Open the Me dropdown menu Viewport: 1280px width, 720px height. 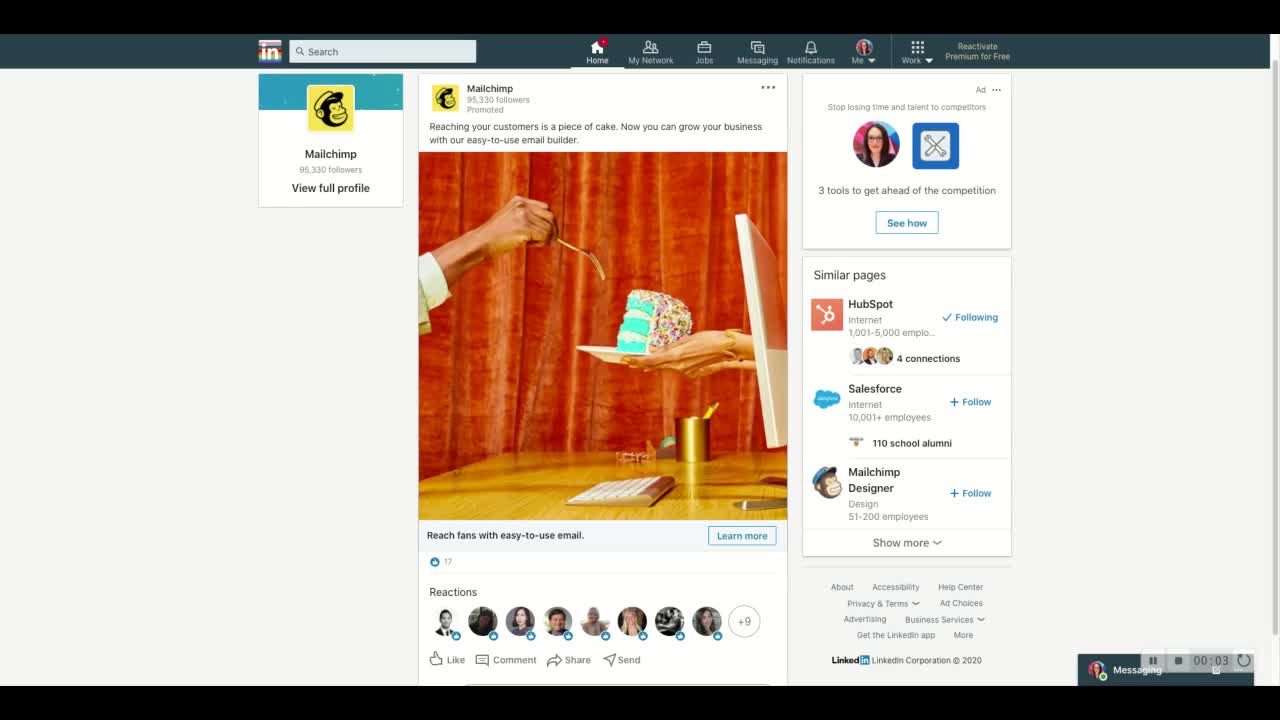(x=864, y=52)
